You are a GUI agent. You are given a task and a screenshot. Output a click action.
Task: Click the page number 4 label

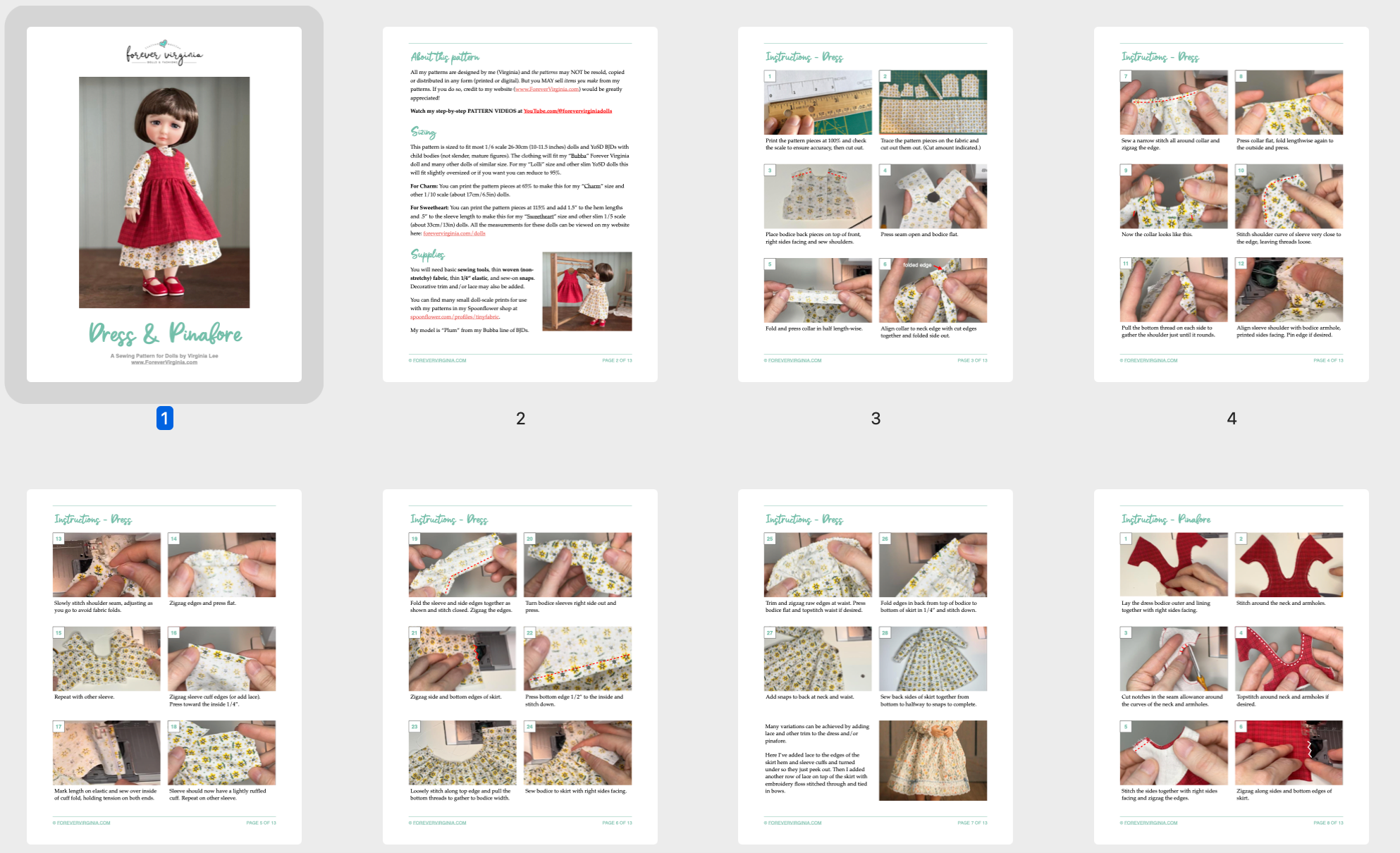coord(1231,419)
